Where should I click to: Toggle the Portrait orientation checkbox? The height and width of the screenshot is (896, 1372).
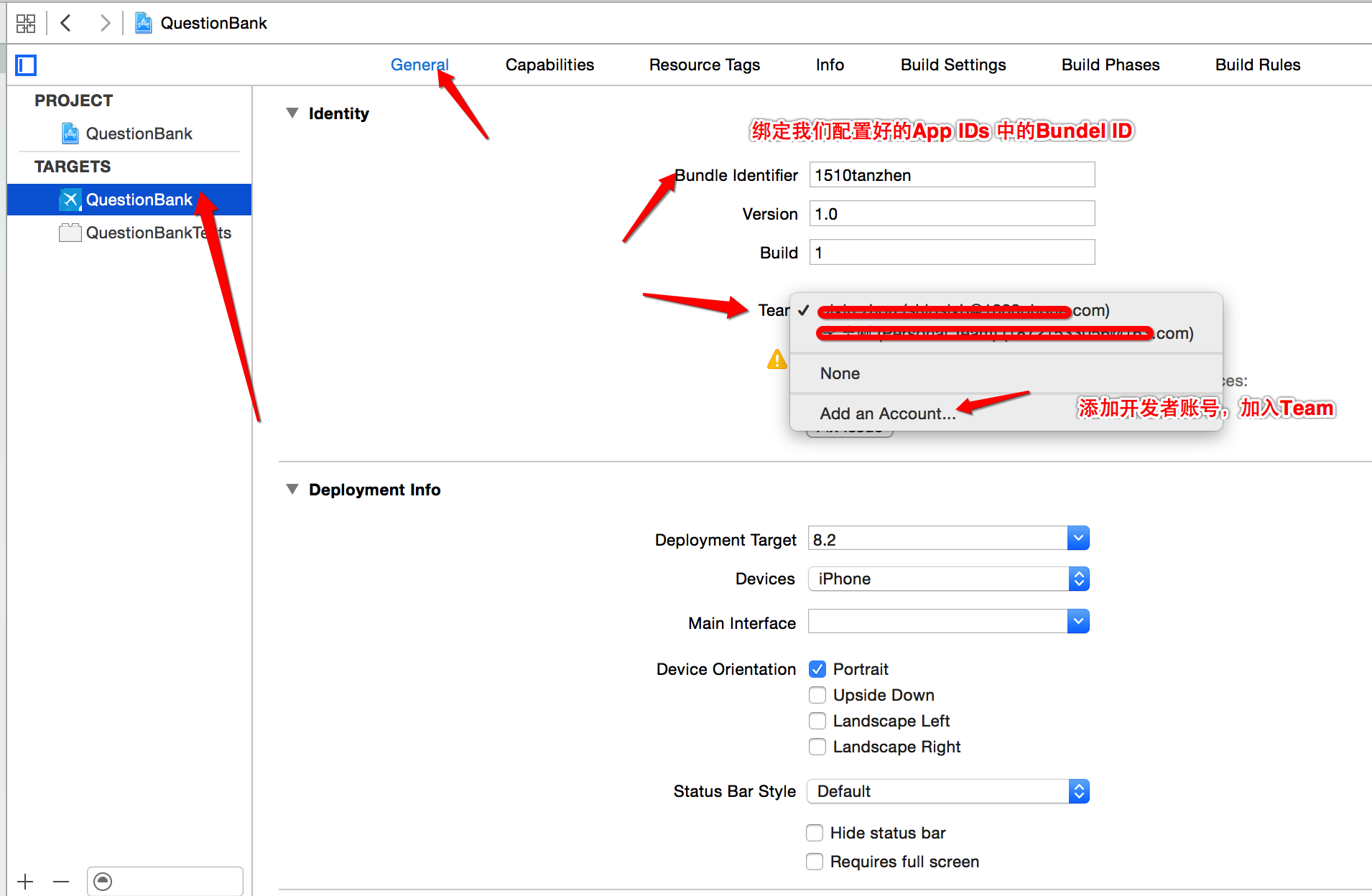click(817, 669)
